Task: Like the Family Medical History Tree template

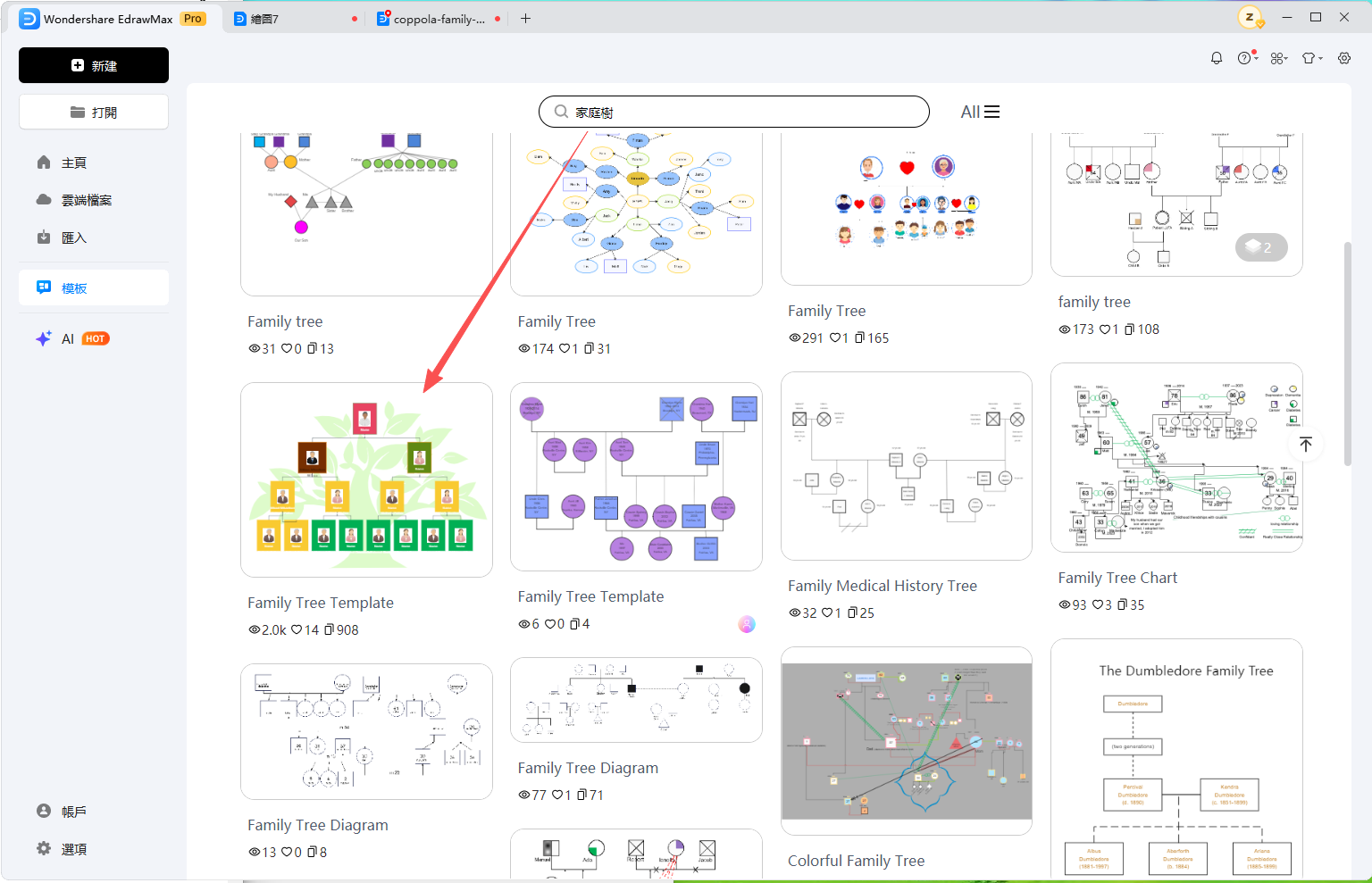Action: 827,612
